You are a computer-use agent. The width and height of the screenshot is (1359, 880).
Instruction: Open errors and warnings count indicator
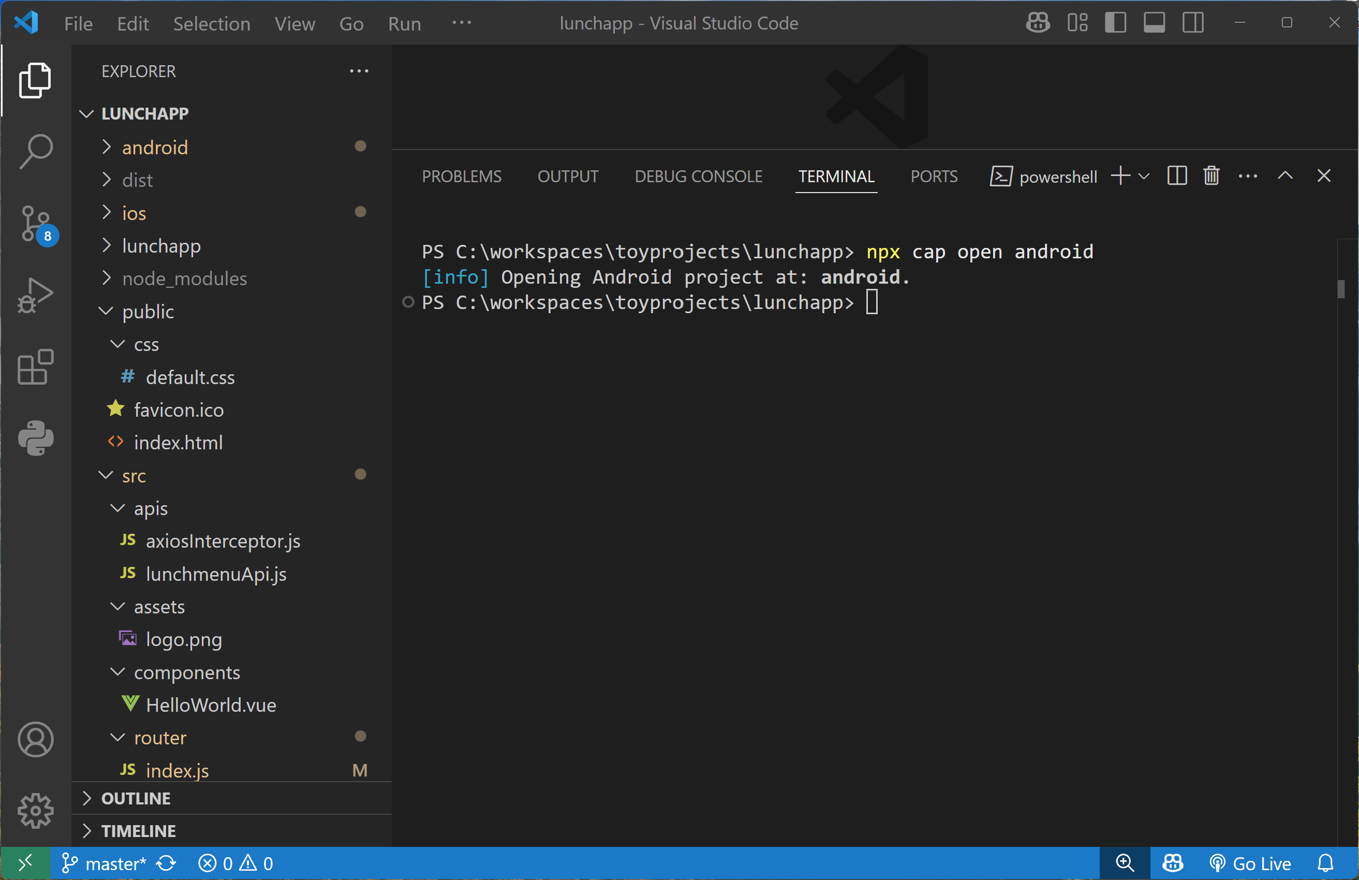coord(235,863)
